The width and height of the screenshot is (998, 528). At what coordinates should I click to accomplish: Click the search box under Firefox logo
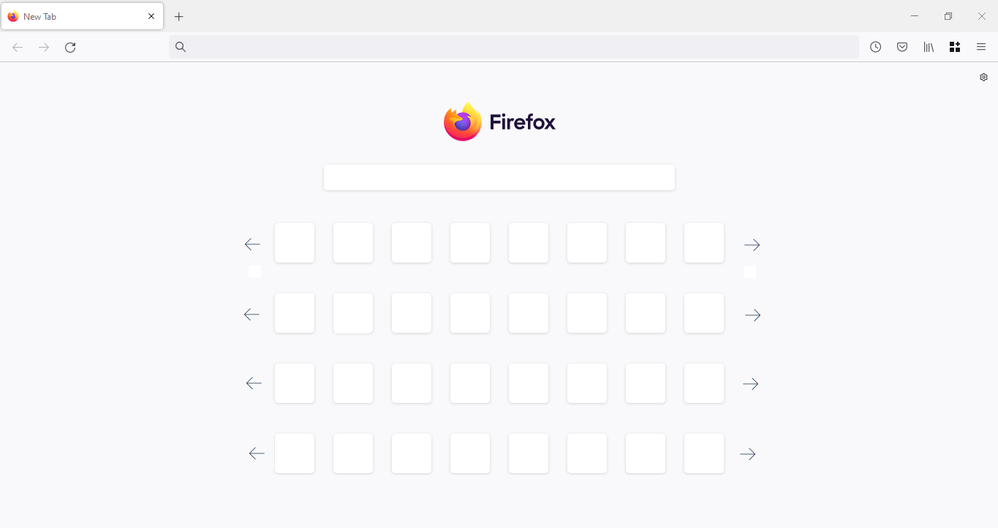coord(499,177)
